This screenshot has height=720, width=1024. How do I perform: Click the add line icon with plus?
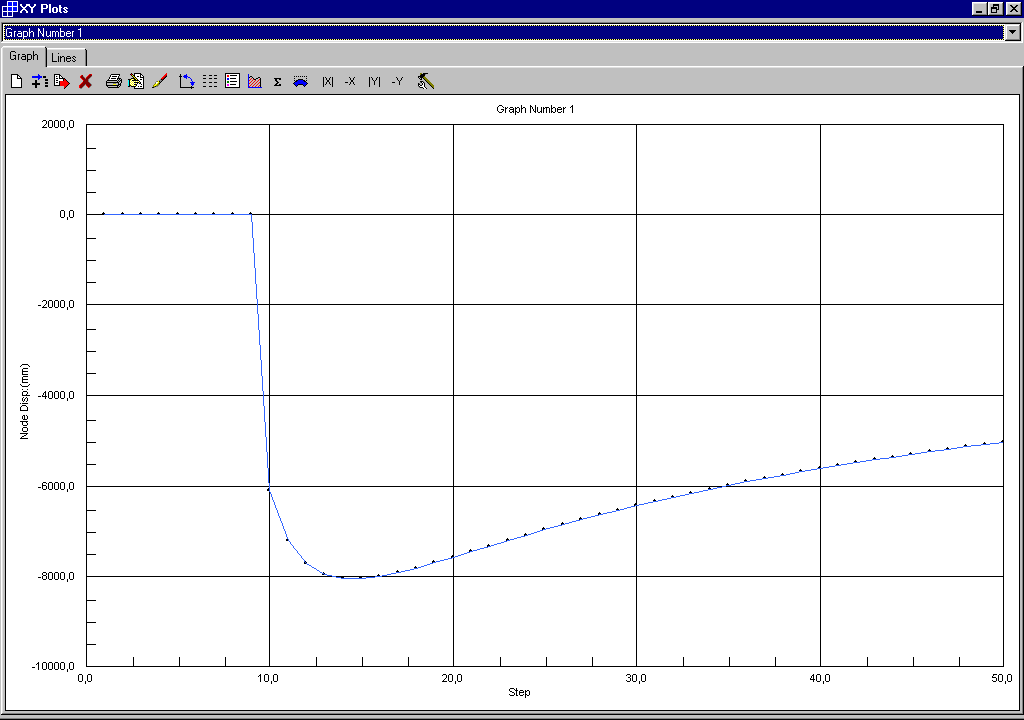click(x=39, y=81)
